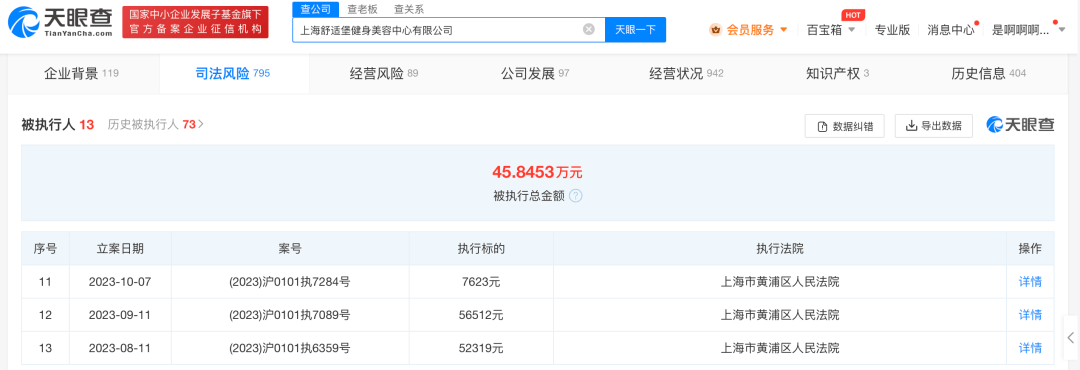1080x370 pixels.
Task: View 详情 for case 沪0101执6359号
Action: [1030, 348]
